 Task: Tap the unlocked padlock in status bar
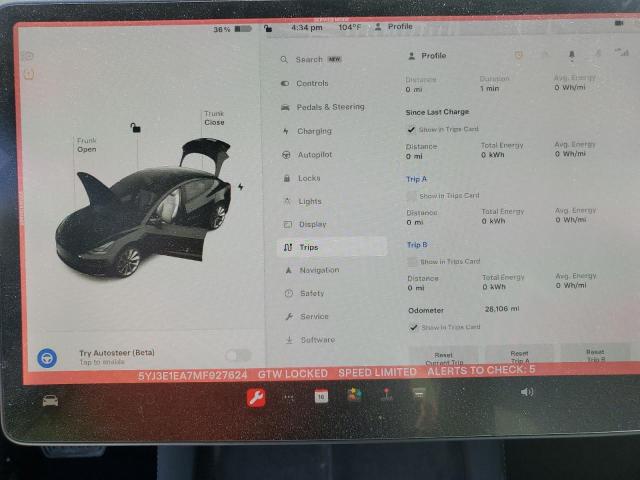[268, 28]
